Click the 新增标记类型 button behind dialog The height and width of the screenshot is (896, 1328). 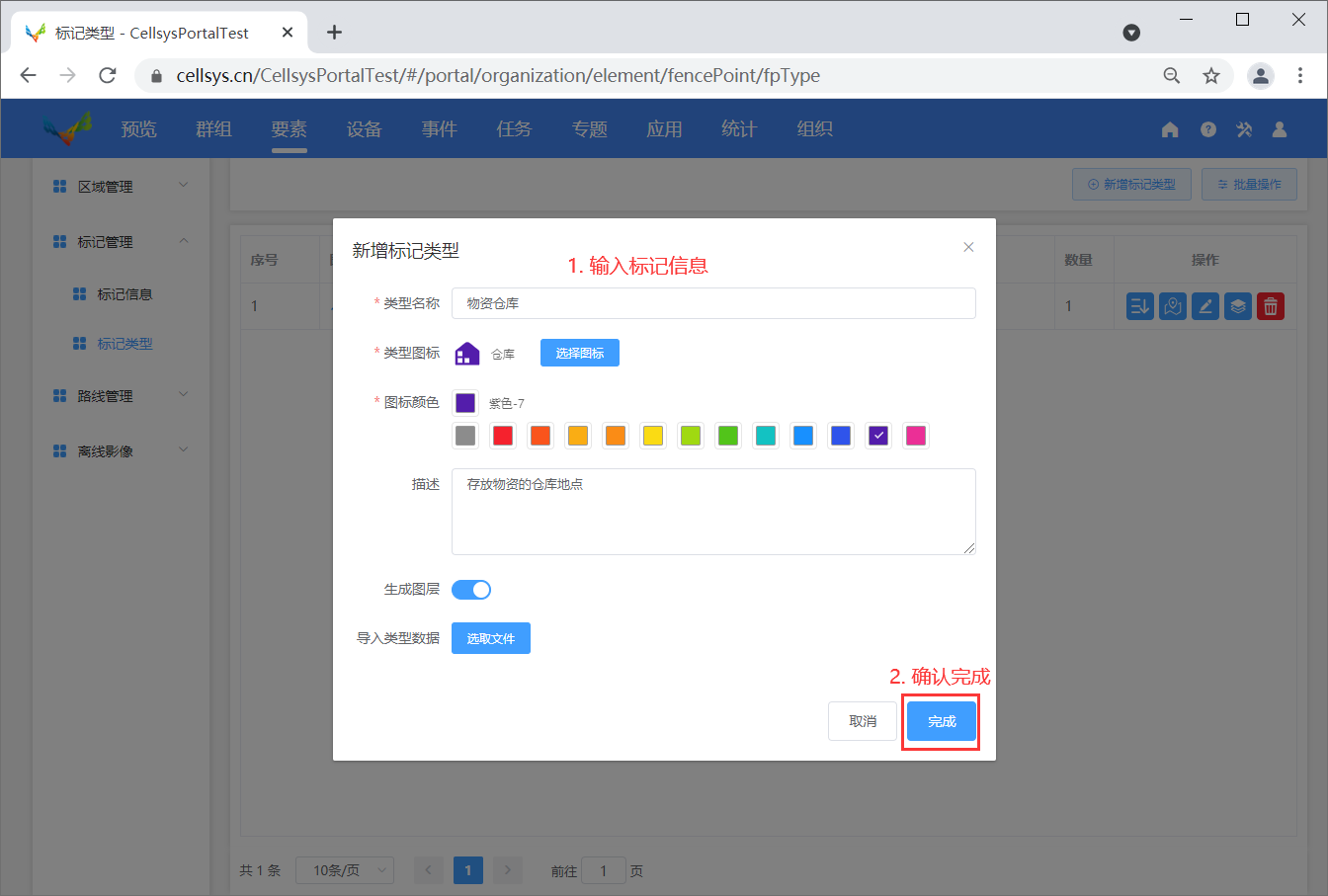[x=1131, y=185]
